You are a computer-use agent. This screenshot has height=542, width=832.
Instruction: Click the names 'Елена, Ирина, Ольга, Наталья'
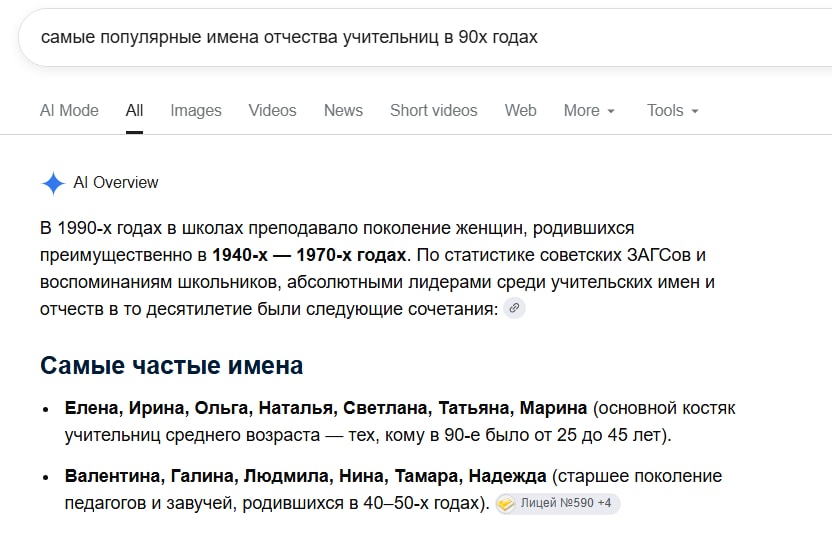point(201,408)
